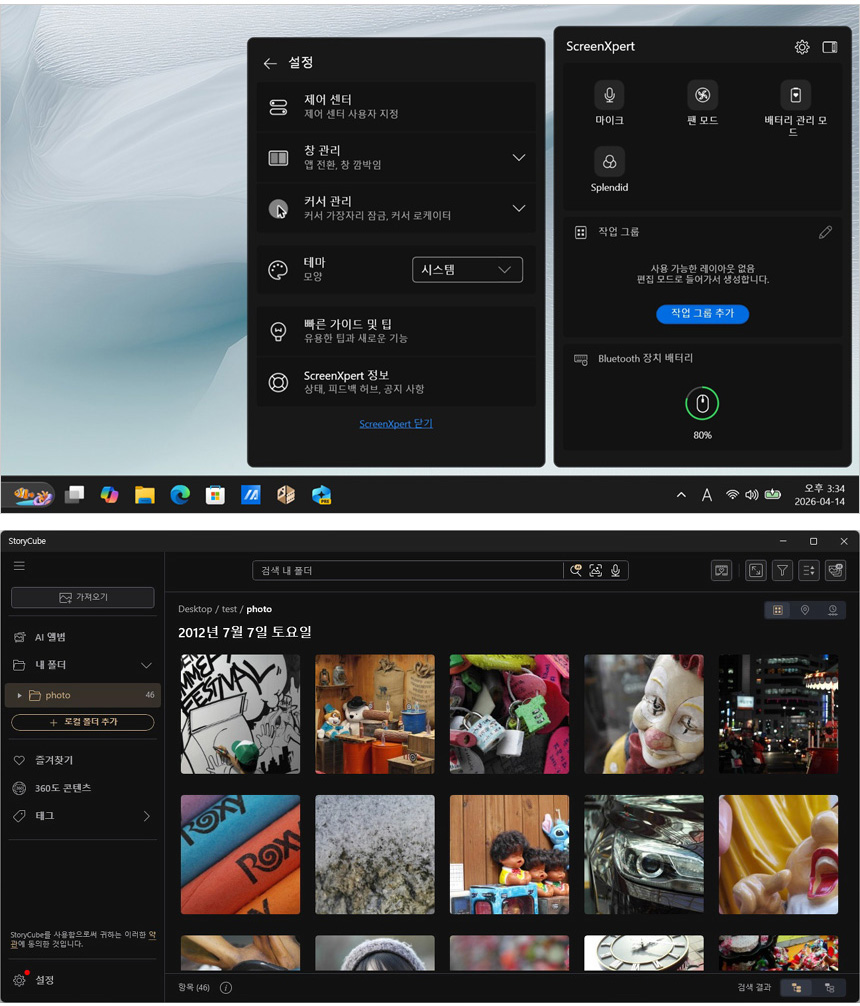
Task: Open the filter funnel icon in StoryCube
Action: [783, 570]
